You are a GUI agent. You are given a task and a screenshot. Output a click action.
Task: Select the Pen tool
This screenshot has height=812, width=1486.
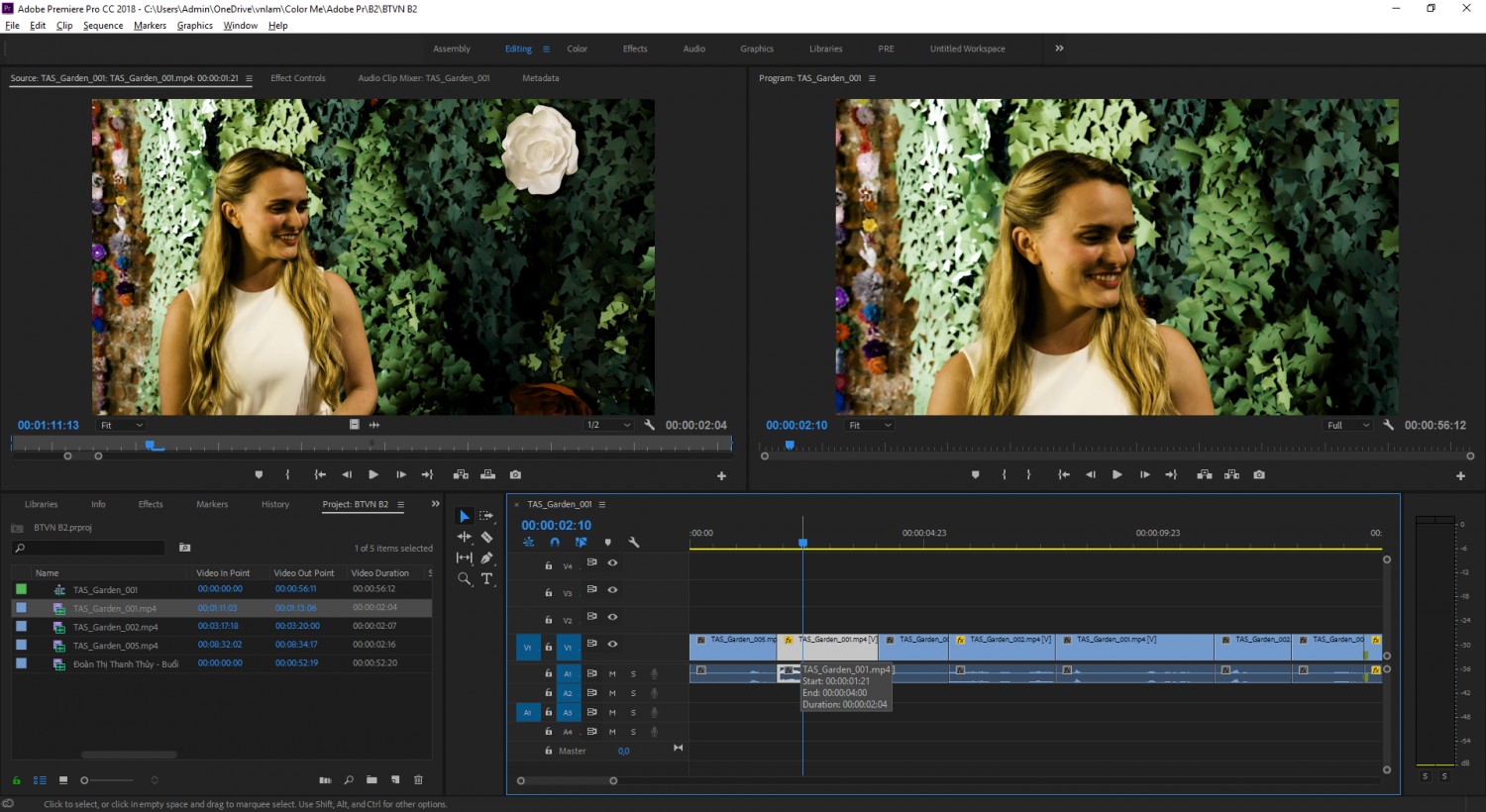486,558
